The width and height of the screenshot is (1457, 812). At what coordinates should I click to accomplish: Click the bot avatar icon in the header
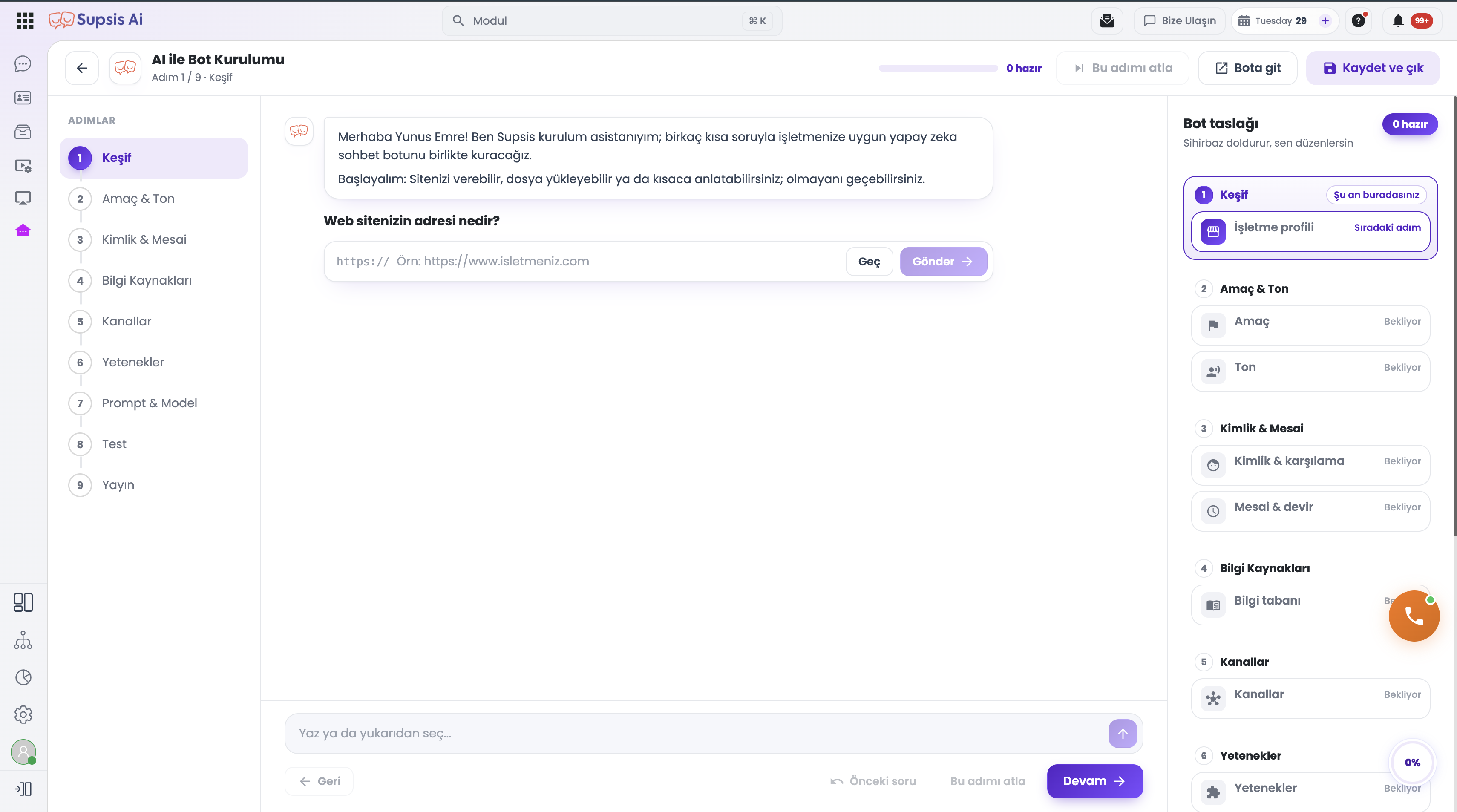[125, 68]
